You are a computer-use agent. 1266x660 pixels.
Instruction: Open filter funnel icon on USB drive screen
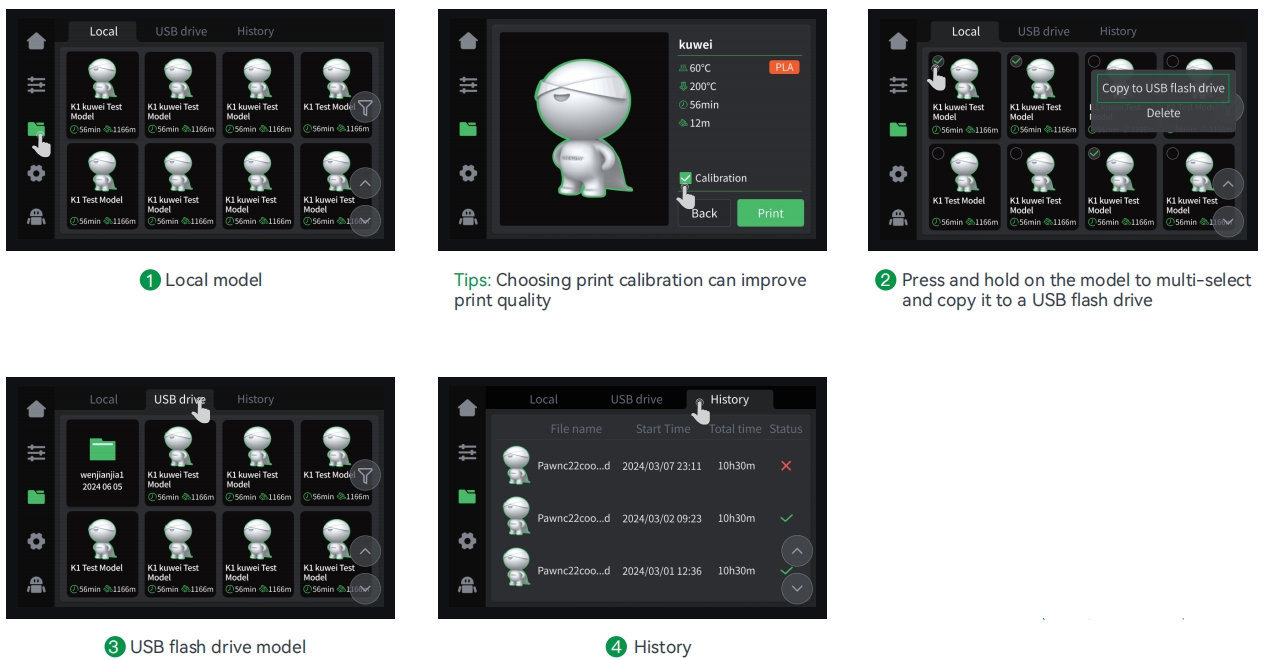366,474
